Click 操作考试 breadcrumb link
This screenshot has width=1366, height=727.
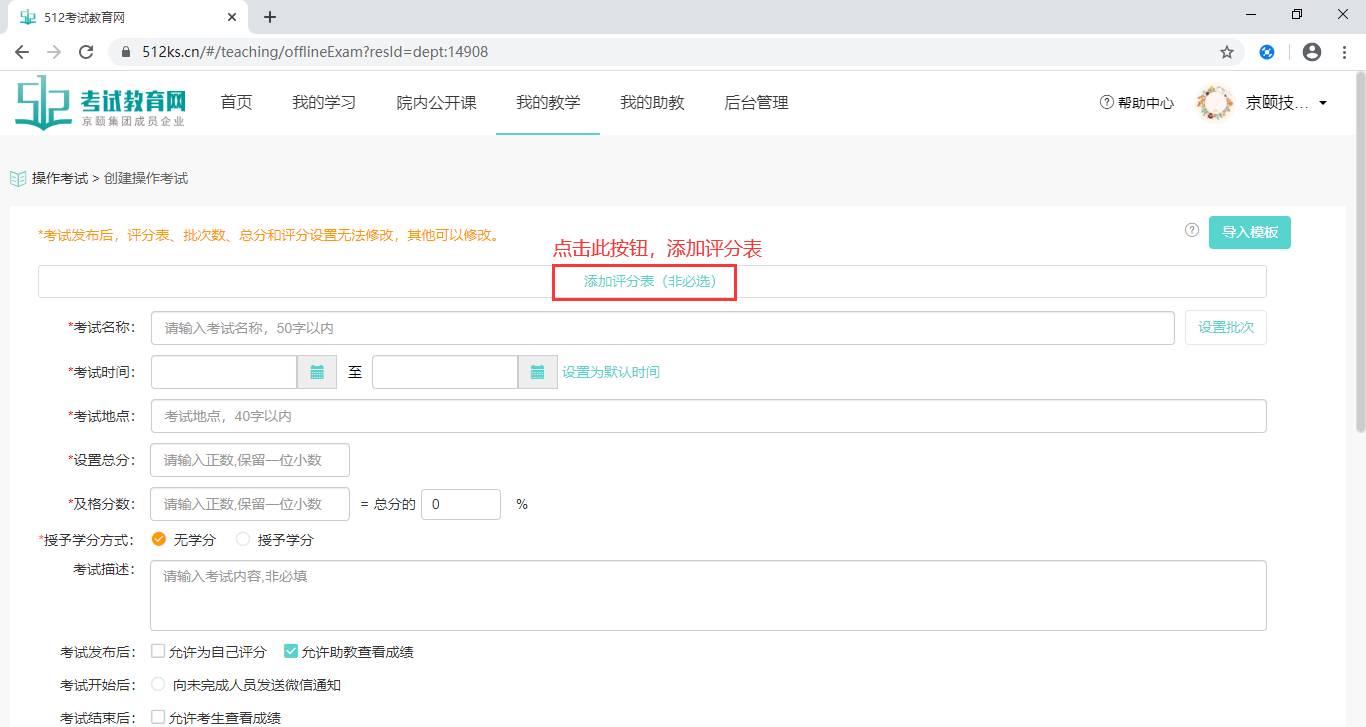point(60,179)
